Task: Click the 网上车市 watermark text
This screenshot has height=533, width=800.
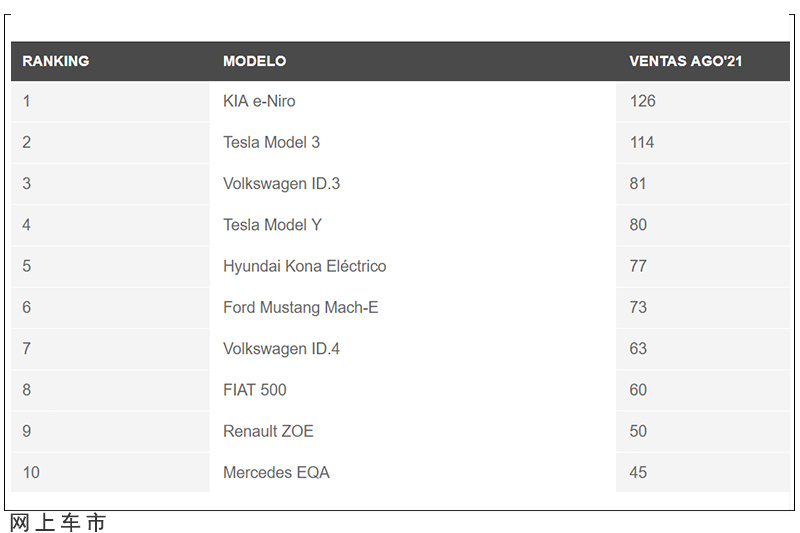Action: pyautogui.click(x=58, y=523)
